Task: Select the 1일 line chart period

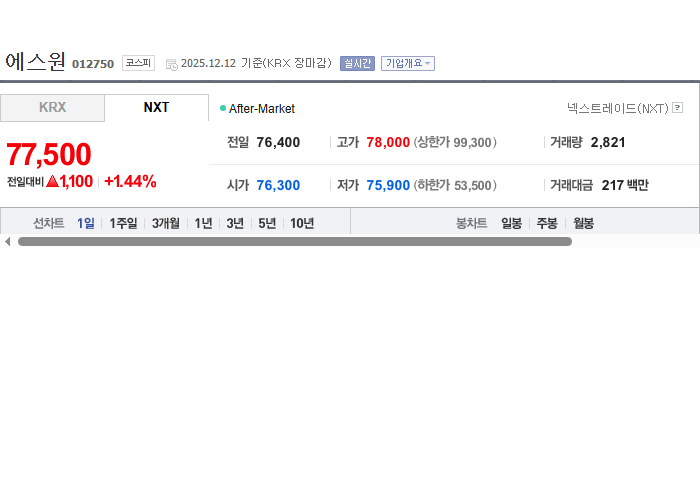Action: click(x=86, y=223)
